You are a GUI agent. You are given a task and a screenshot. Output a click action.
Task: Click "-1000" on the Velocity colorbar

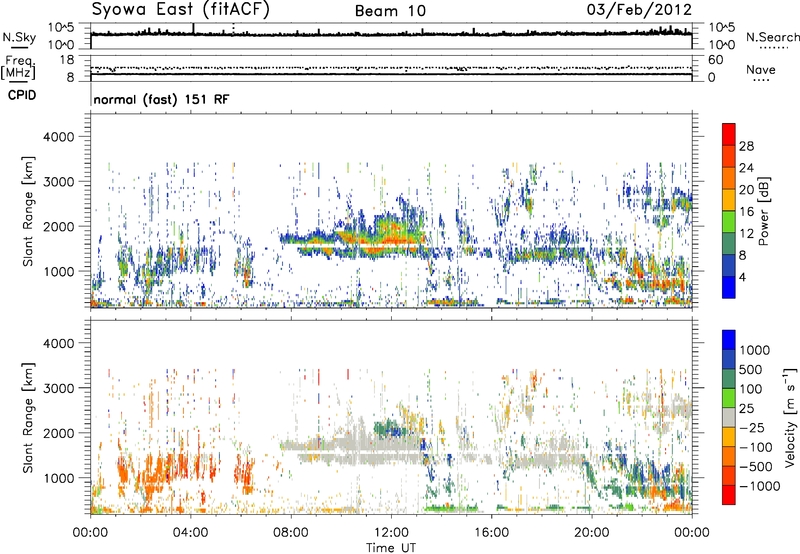coord(760,486)
